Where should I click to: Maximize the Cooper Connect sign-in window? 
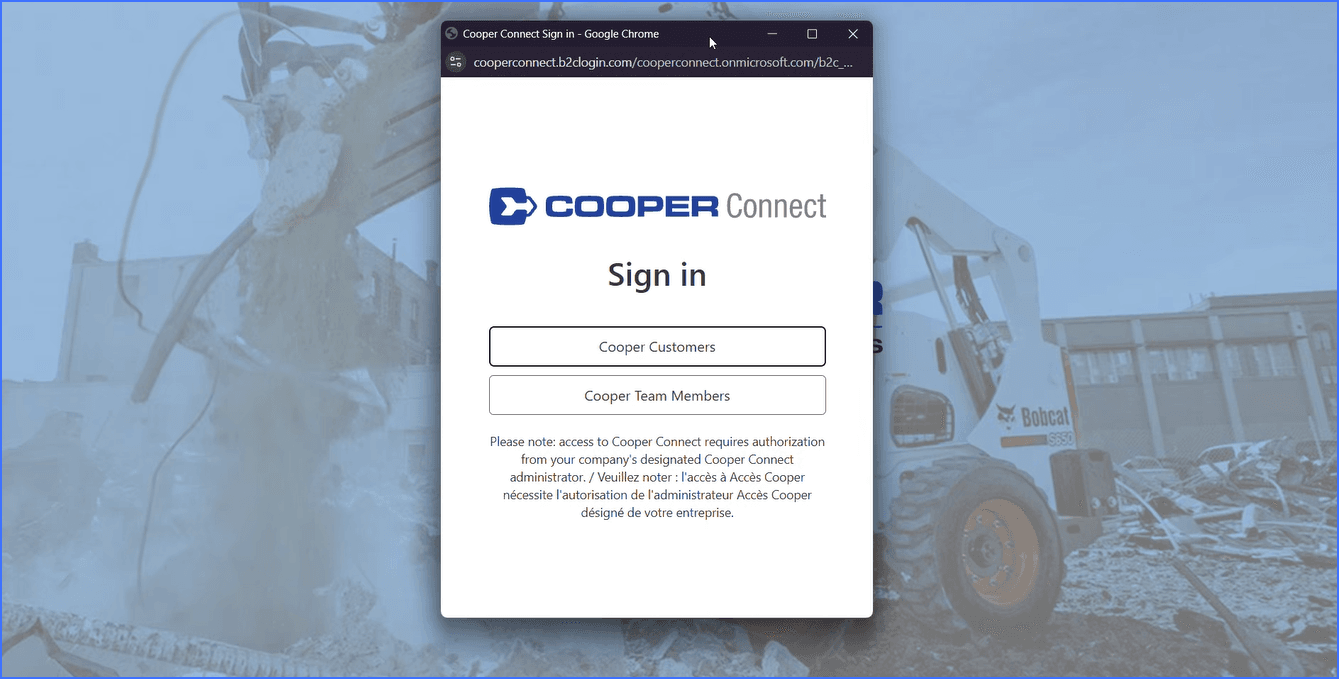click(812, 34)
